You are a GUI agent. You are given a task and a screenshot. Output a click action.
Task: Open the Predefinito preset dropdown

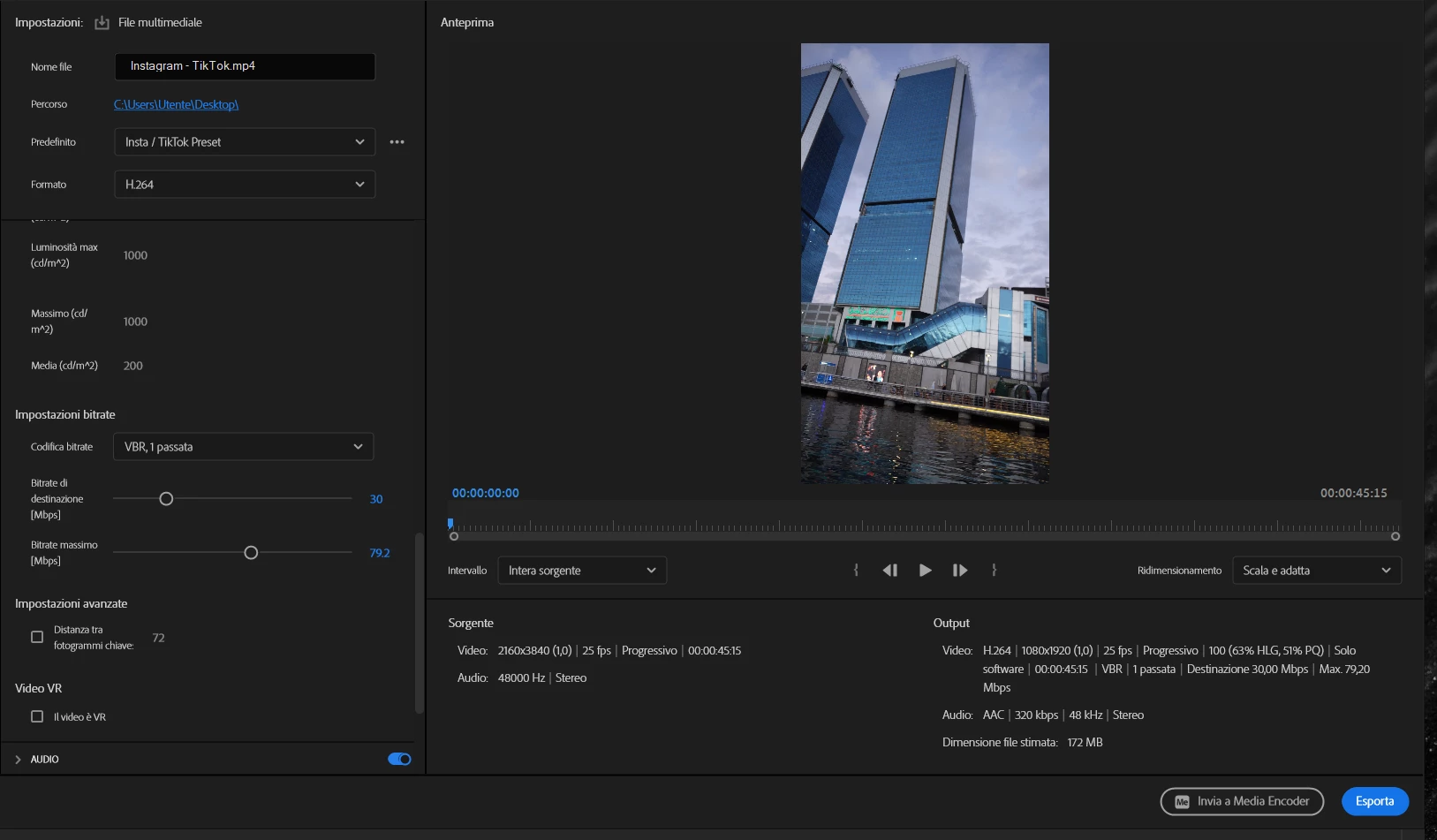coord(245,142)
